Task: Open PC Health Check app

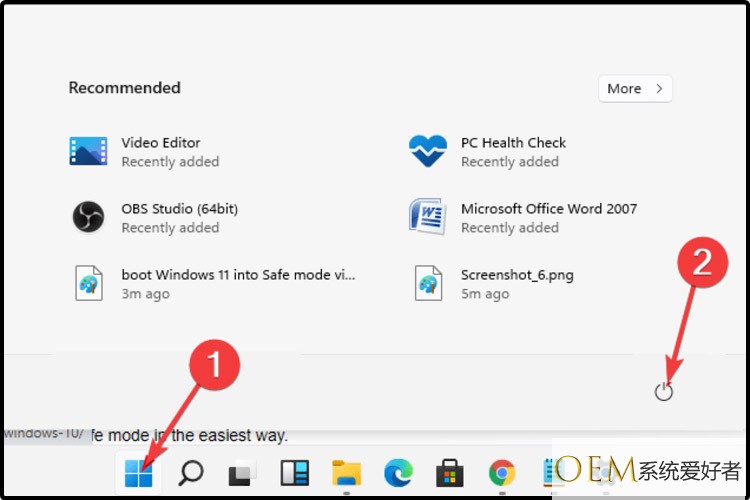Action: click(428, 151)
